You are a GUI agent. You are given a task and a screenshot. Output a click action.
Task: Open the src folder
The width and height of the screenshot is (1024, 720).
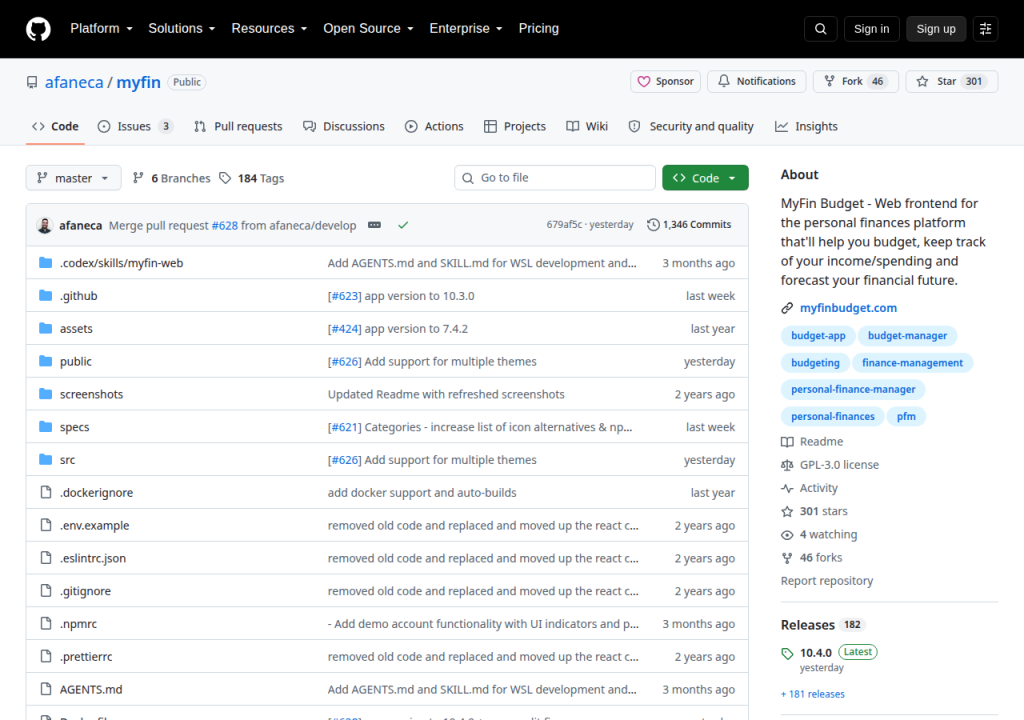click(67, 460)
